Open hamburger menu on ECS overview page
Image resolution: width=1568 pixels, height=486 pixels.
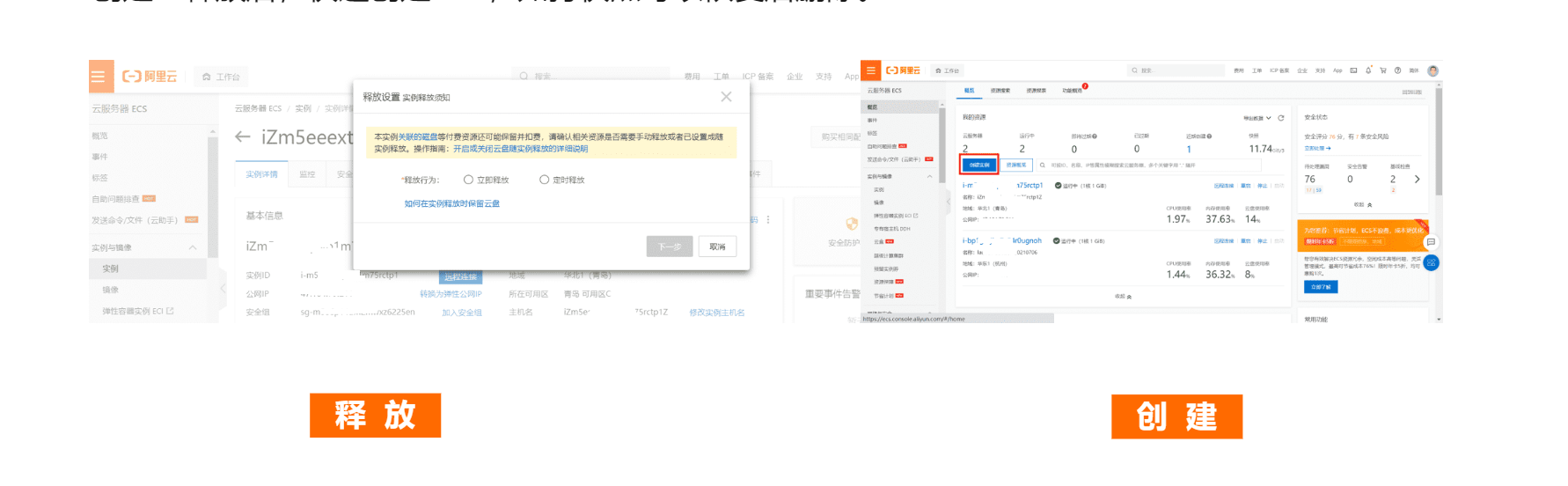pos(870,70)
